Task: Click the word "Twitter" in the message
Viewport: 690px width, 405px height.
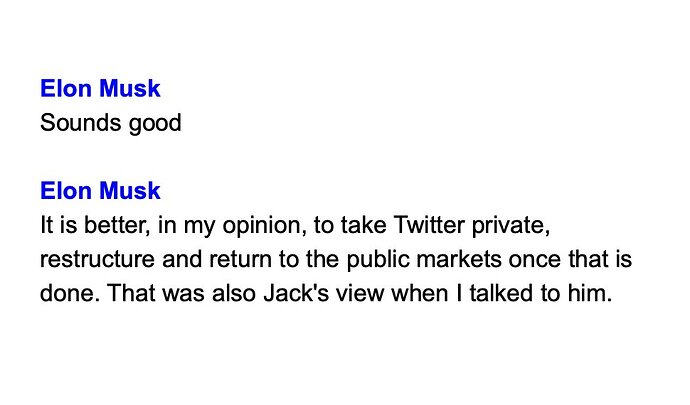Action: (429, 225)
